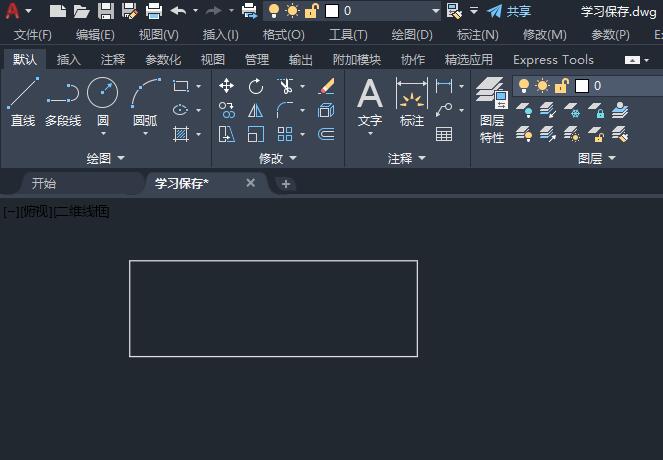Click the Save icon in quick access
This screenshot has height=460, width=663.
coord(106,11)
